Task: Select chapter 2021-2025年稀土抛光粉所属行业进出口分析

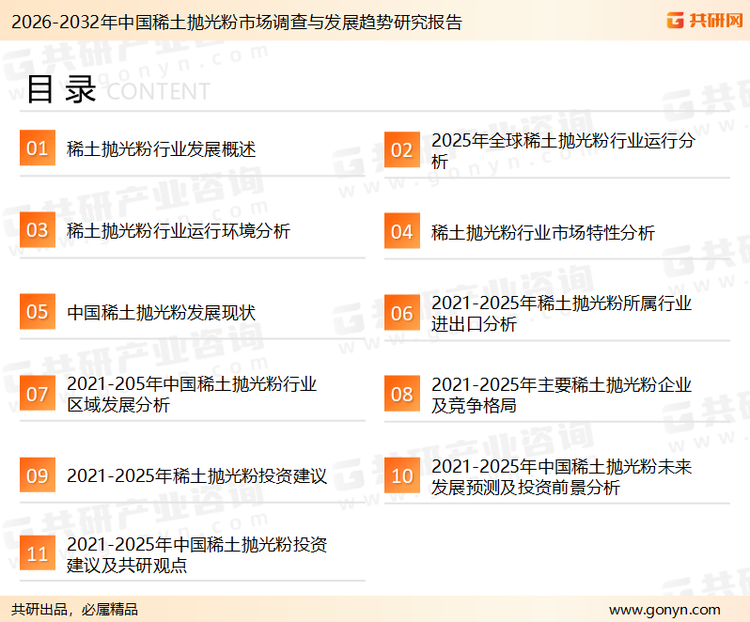Action: (562, 313)
